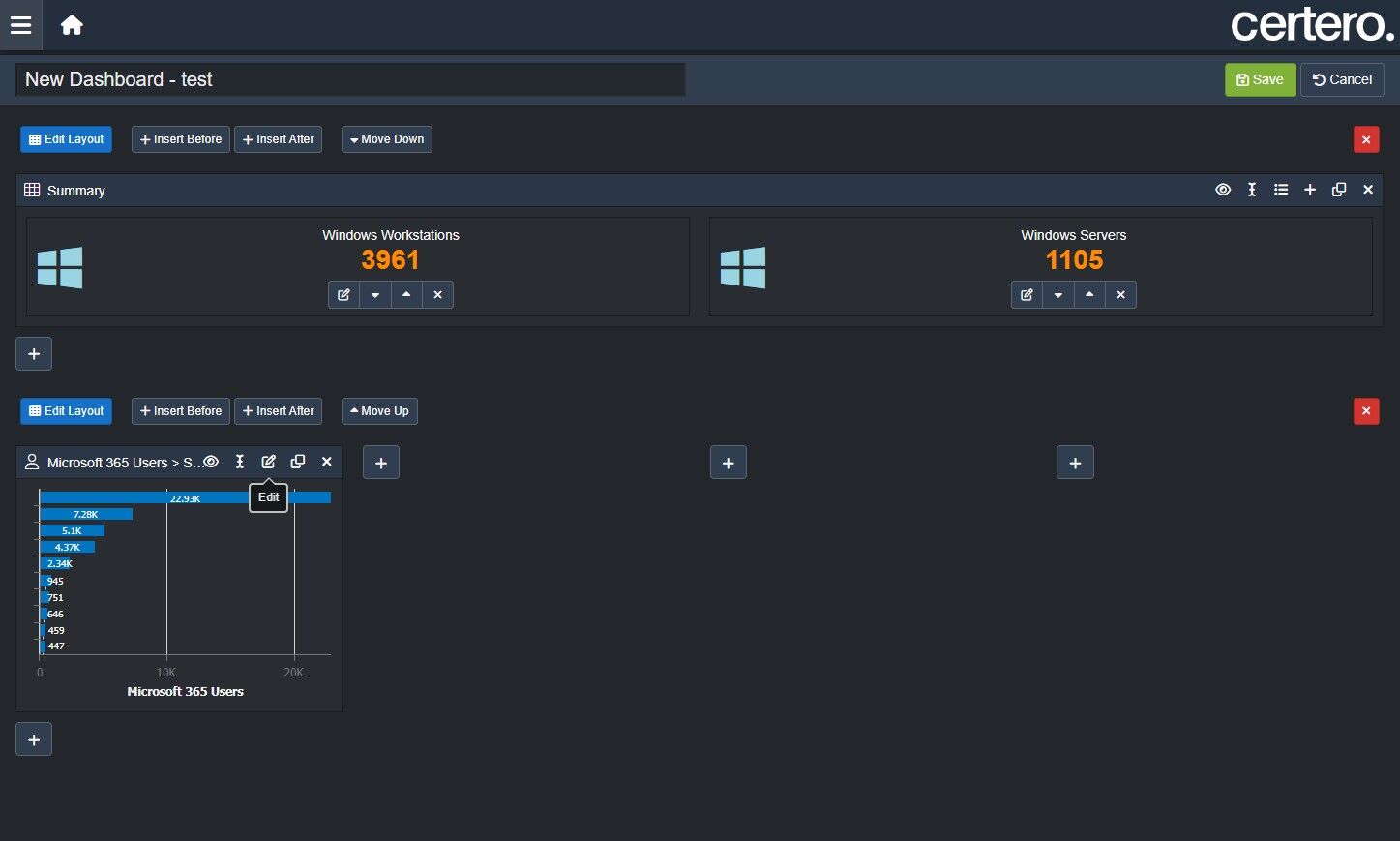Move the Windows Workstations tile up
1400x841 pixels.
coord(406,295)
